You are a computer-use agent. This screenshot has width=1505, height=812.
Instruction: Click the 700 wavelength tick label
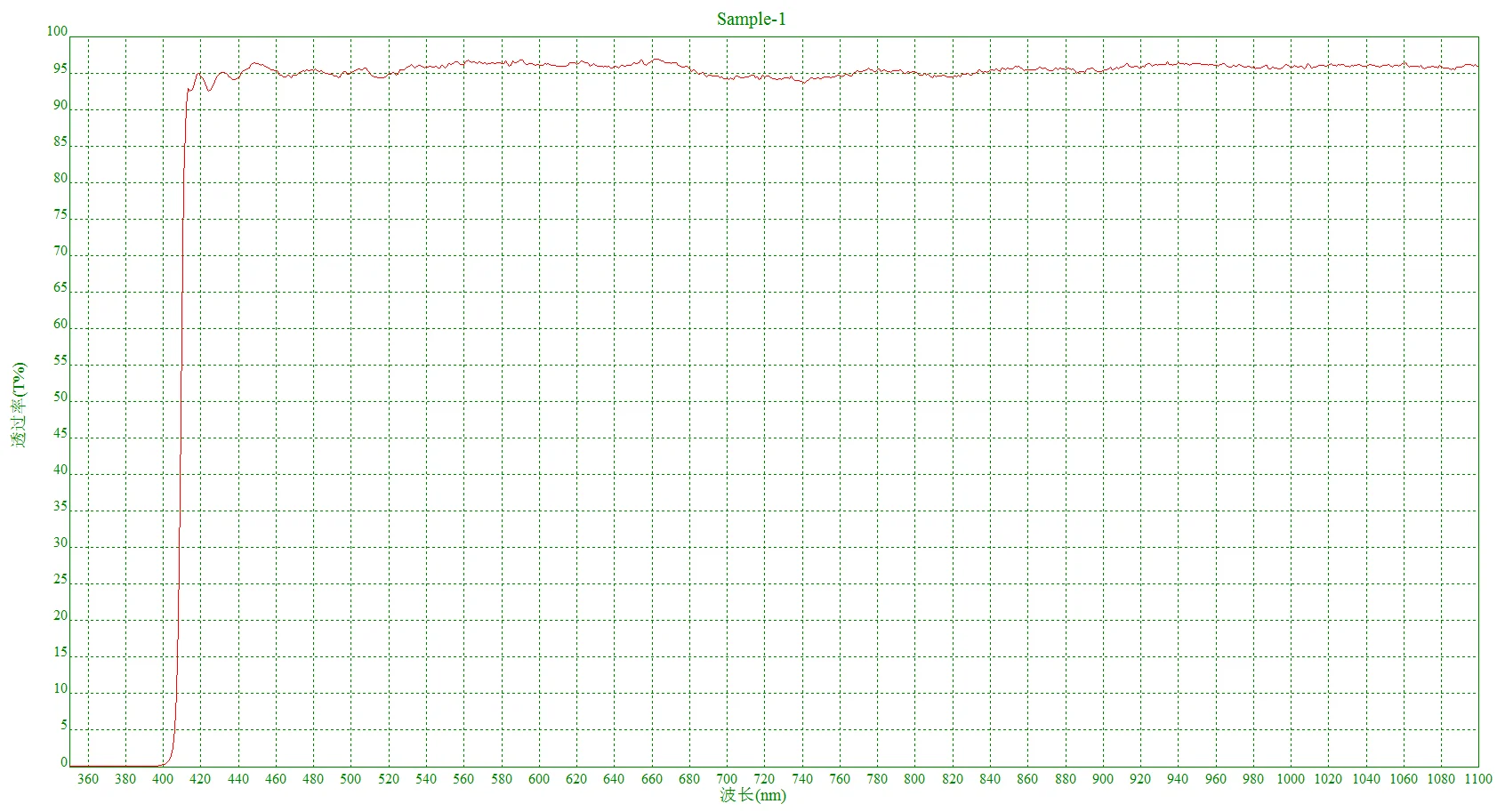pyautogui.click(x=727, y=779)
